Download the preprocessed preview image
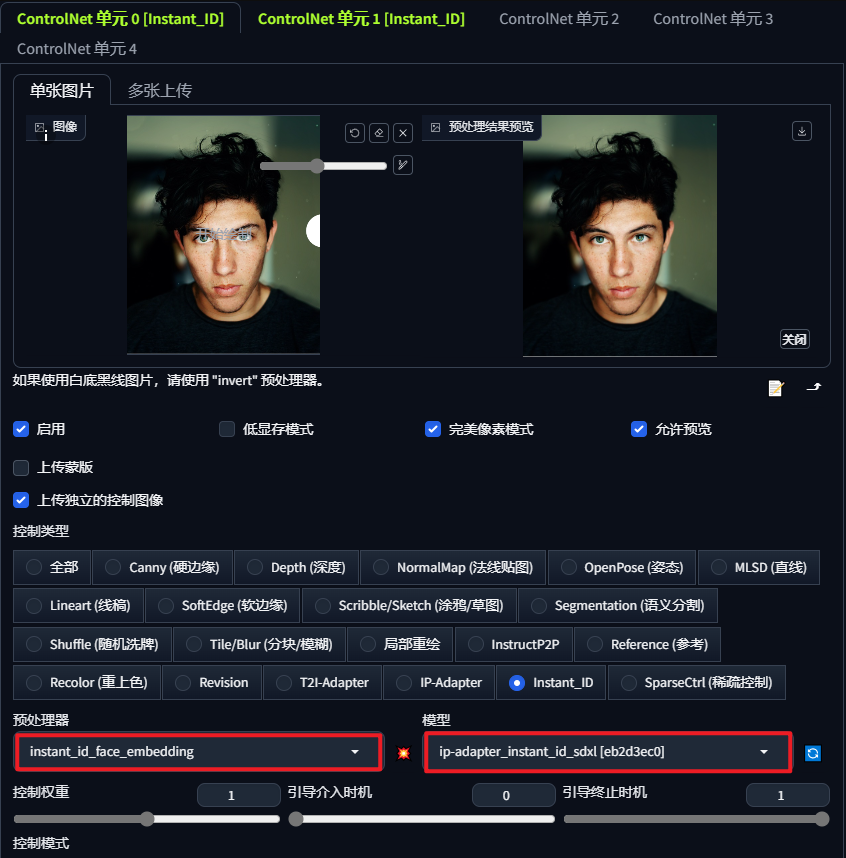Image resolution: width=846 pixels, height=858 pixels. click(x=801, y=131)
